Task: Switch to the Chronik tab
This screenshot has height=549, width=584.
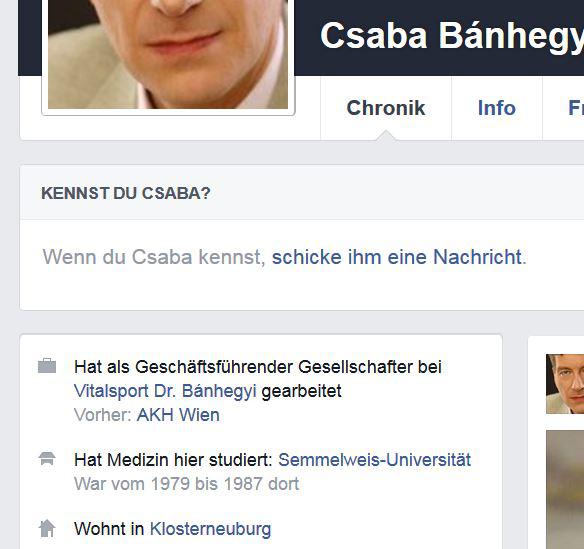Action: click(386, 108)
